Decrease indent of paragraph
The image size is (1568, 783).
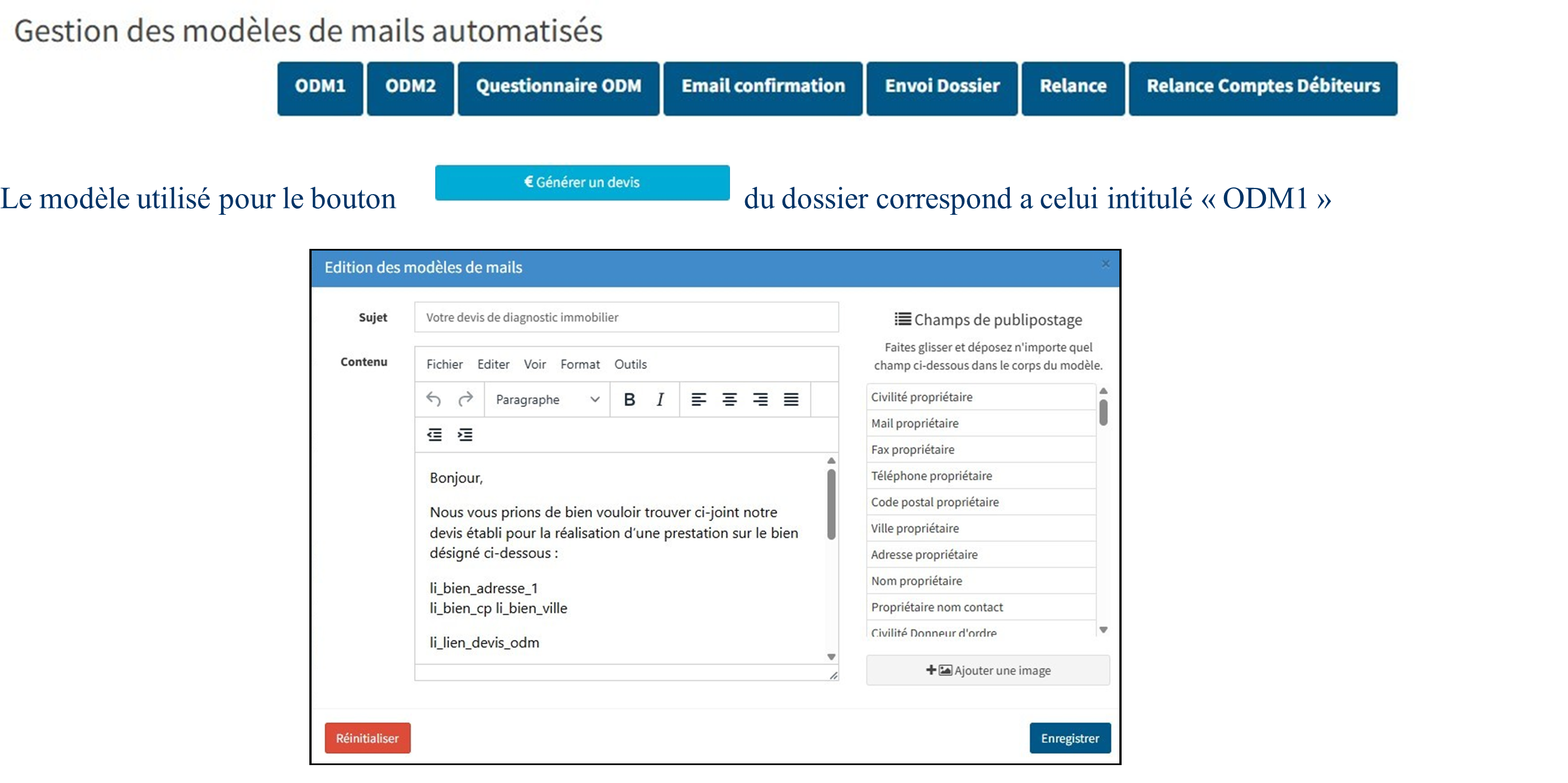point(434,435)
